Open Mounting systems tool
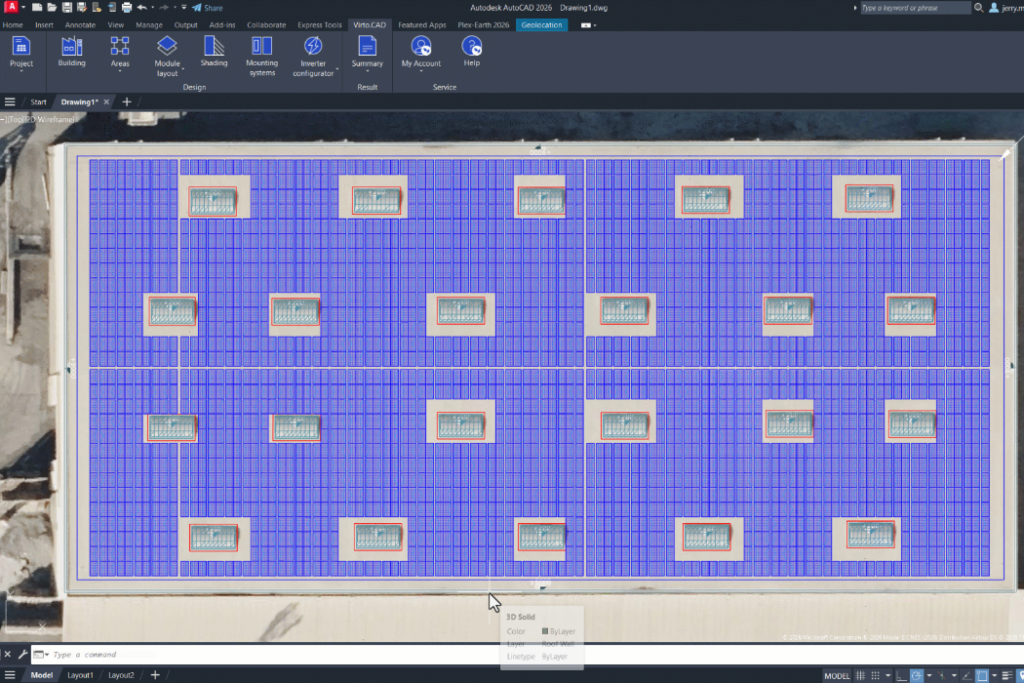 [262, 56]
